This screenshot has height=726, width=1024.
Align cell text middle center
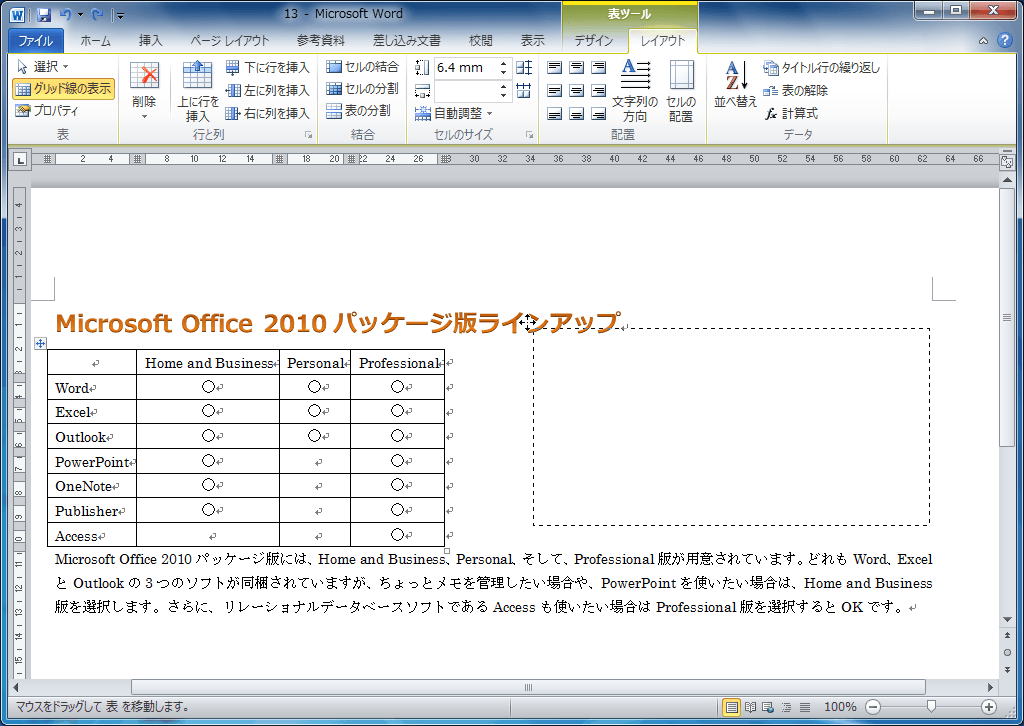point(577,91)
